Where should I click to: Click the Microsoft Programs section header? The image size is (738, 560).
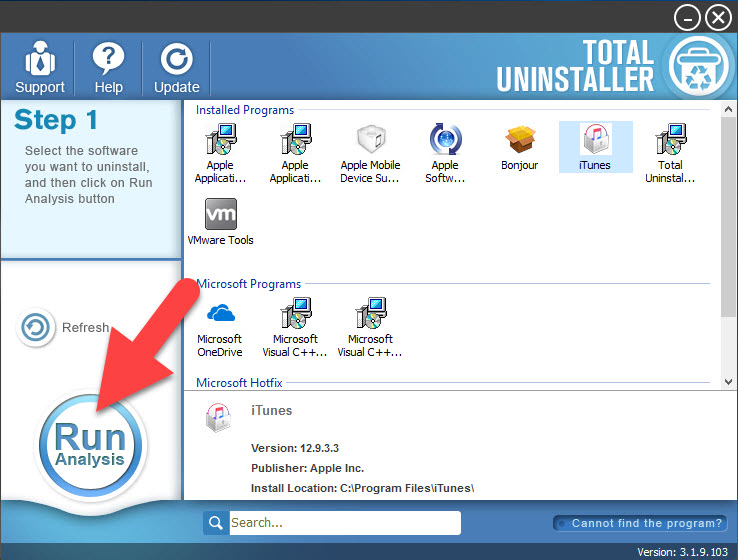(x=249, y=284)
